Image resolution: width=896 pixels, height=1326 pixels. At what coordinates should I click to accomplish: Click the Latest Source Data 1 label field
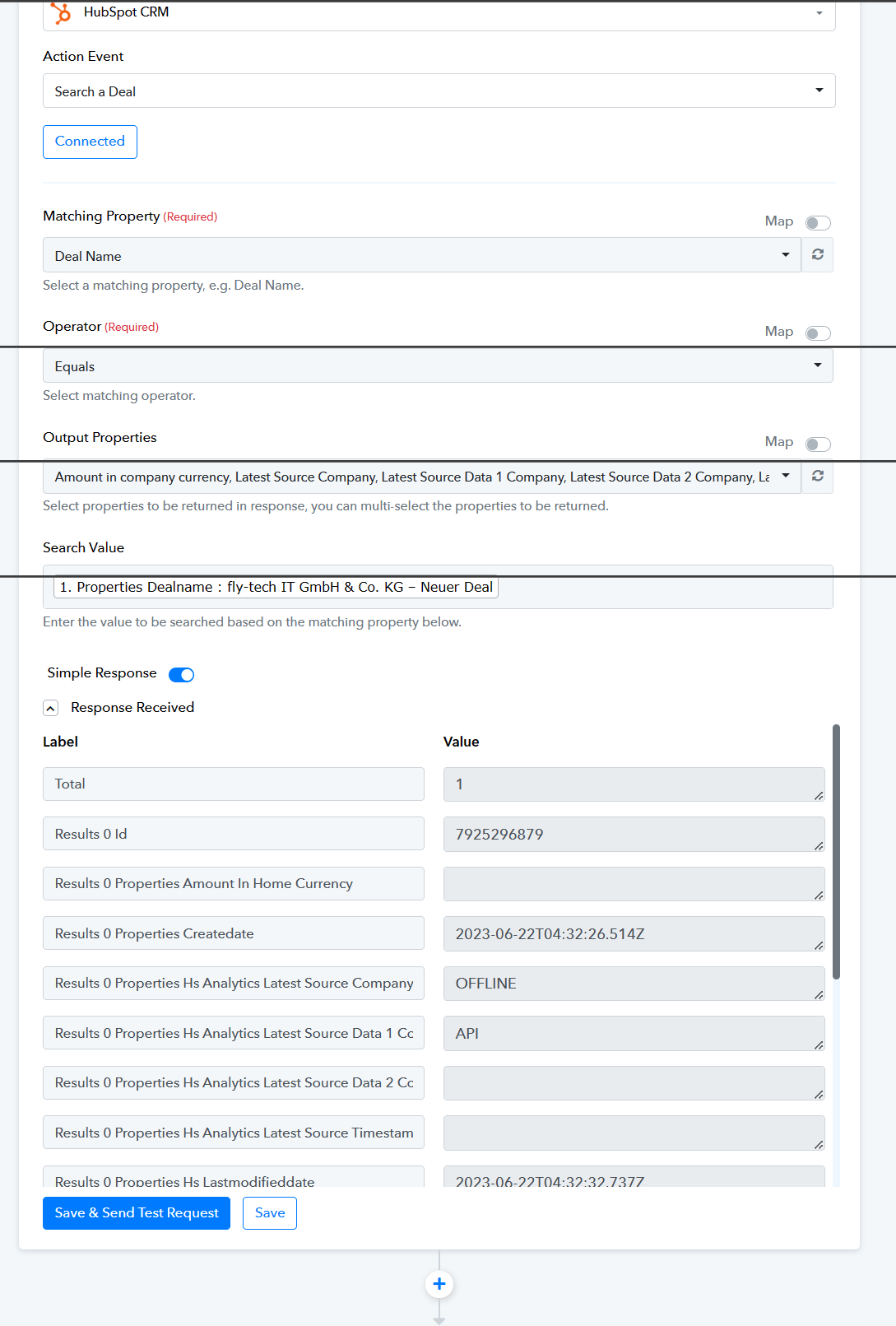tap(234, 1033)
